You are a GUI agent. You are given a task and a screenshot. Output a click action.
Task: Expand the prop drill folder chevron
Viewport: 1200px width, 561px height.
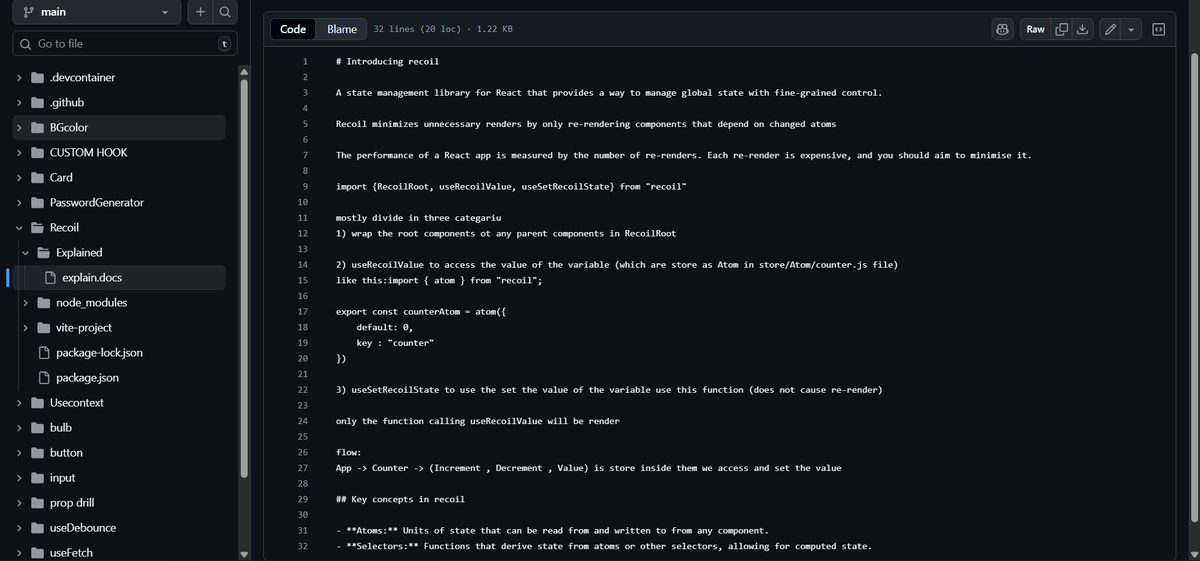pyautogui.click(x=19, y=503)
